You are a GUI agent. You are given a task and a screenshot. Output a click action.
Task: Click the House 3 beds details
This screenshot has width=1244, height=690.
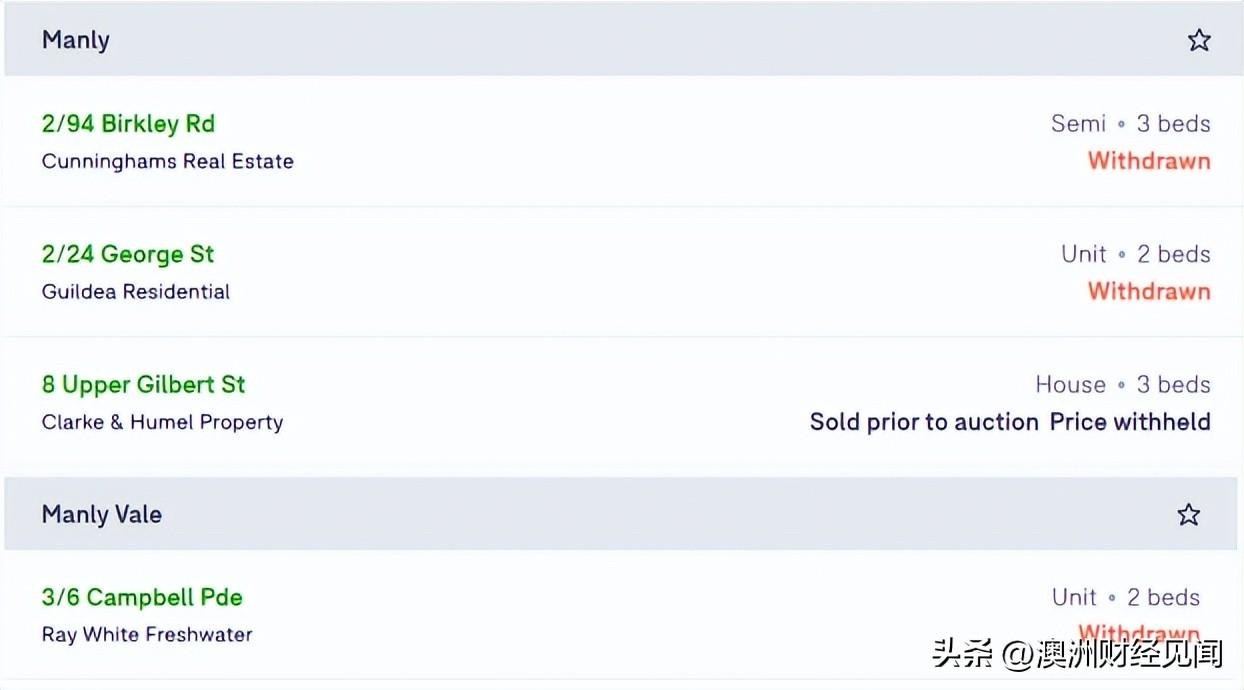coord(1122,385)
